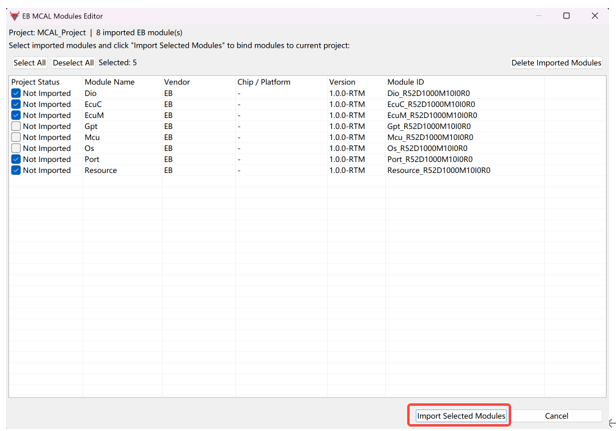The height and width of the screenshot is (431, 616).
Task: Click the Deselect All button
Action: (x=73, y=63)
